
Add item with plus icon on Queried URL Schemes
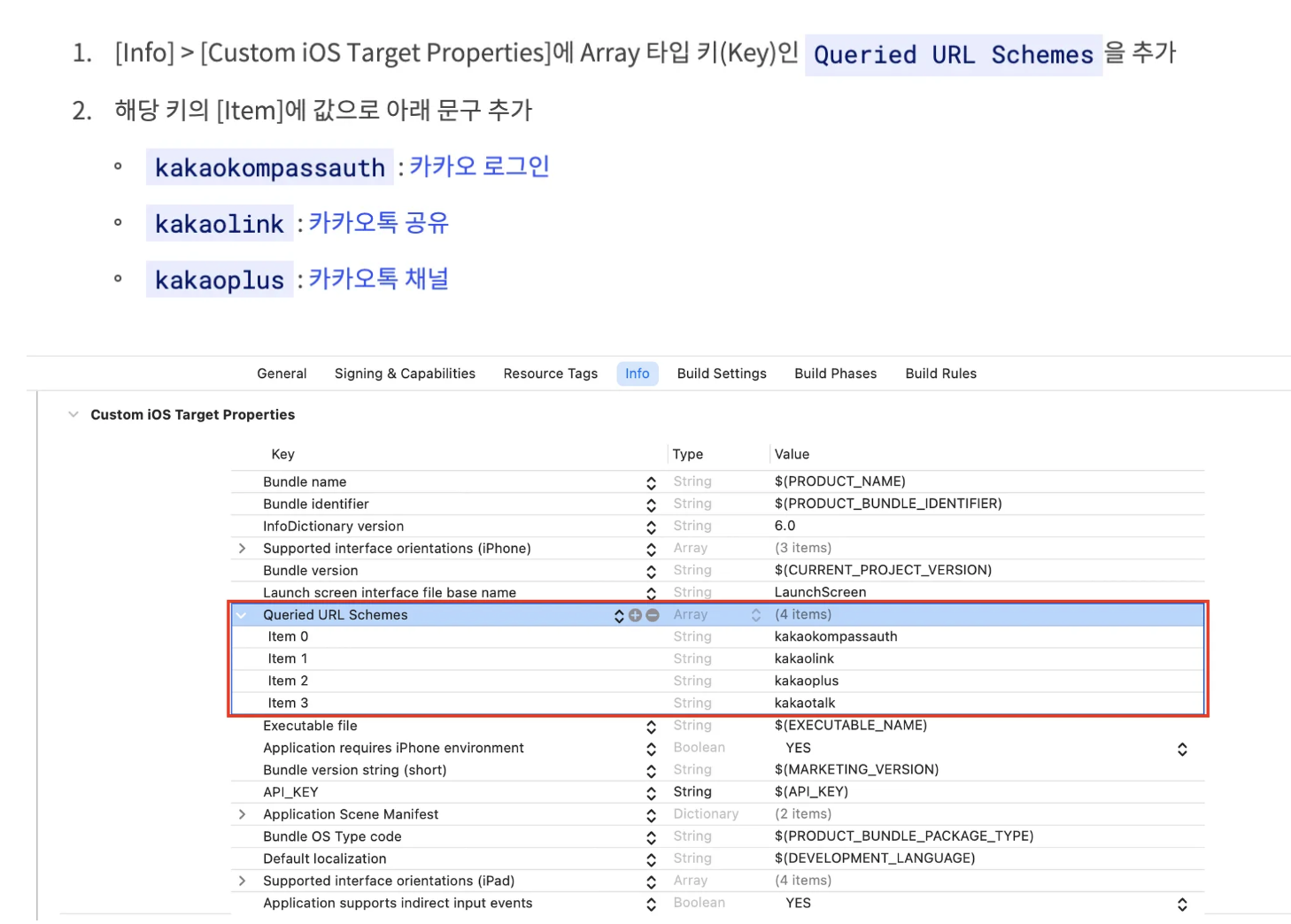pos(635,615)
